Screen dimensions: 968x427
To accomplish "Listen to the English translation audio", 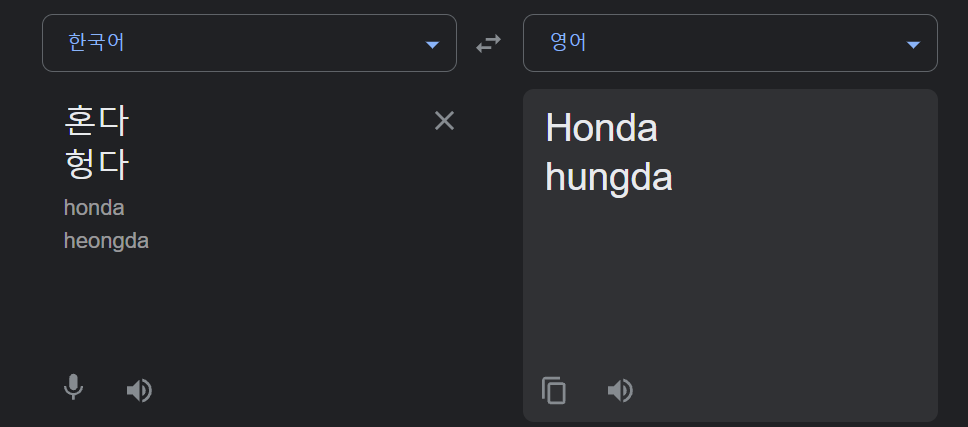I will coord(620,390).
